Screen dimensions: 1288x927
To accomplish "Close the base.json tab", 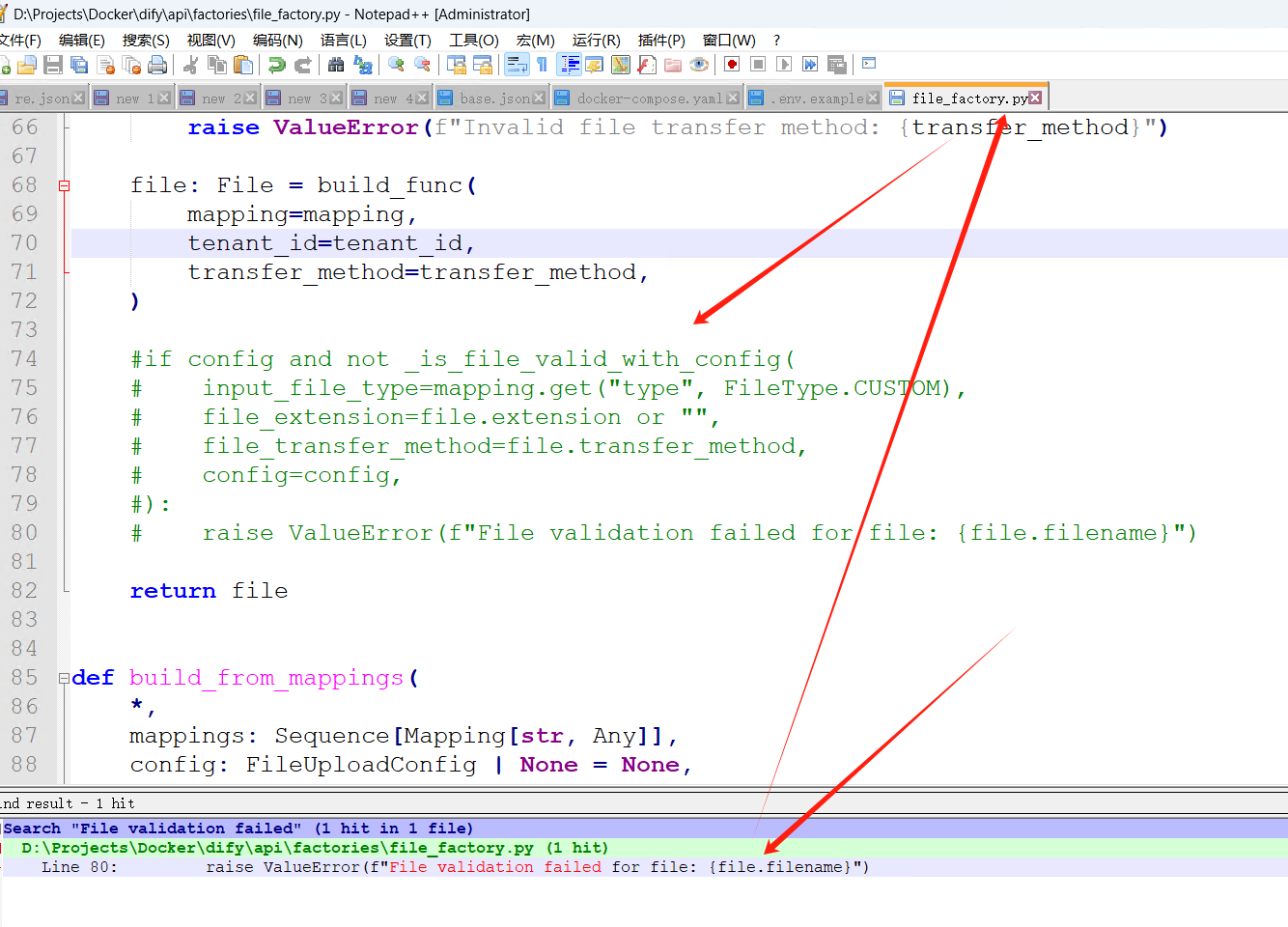I will (539, 98).
